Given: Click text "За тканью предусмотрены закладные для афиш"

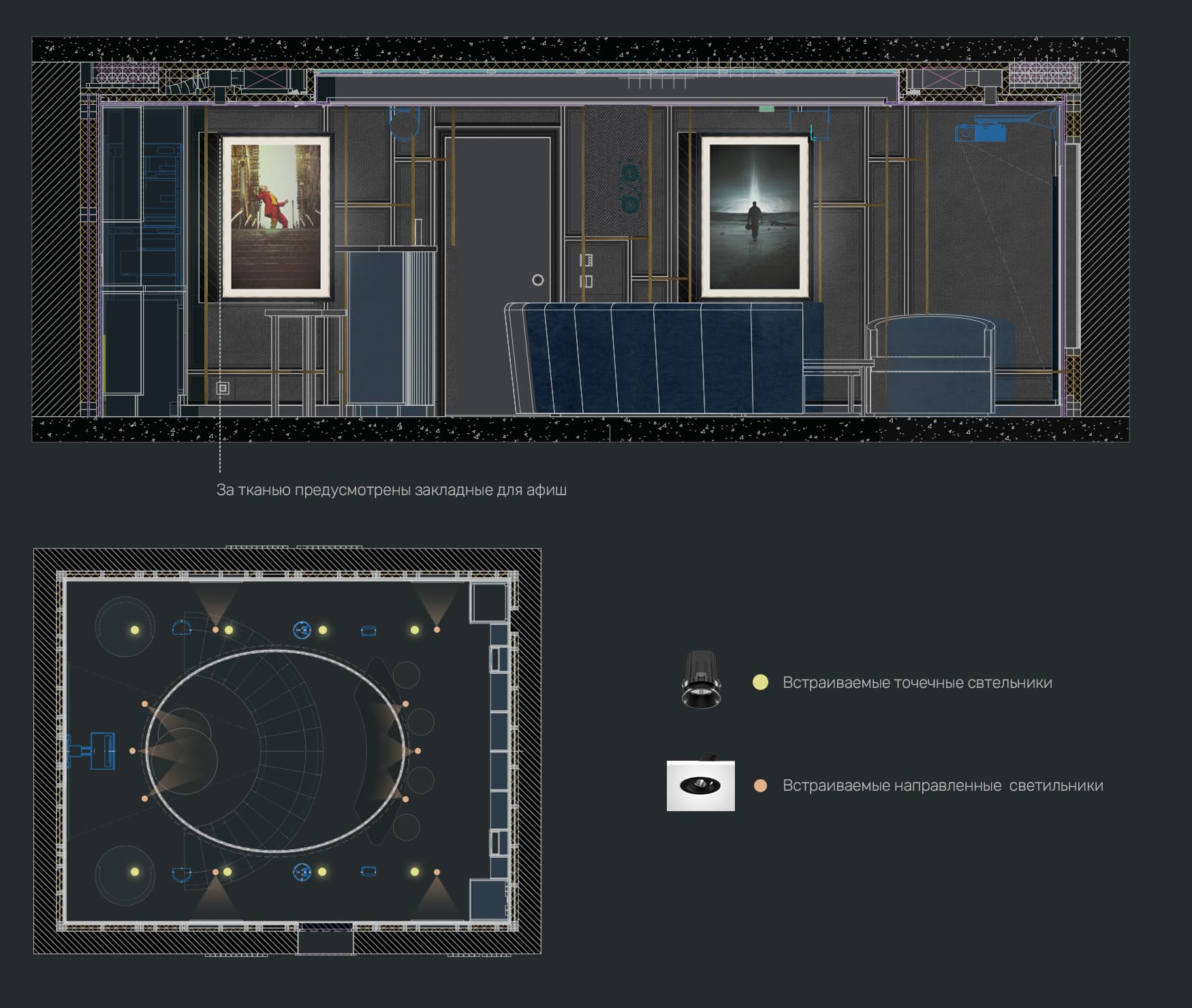Looking at the screenshot, I should pos(392,490).
